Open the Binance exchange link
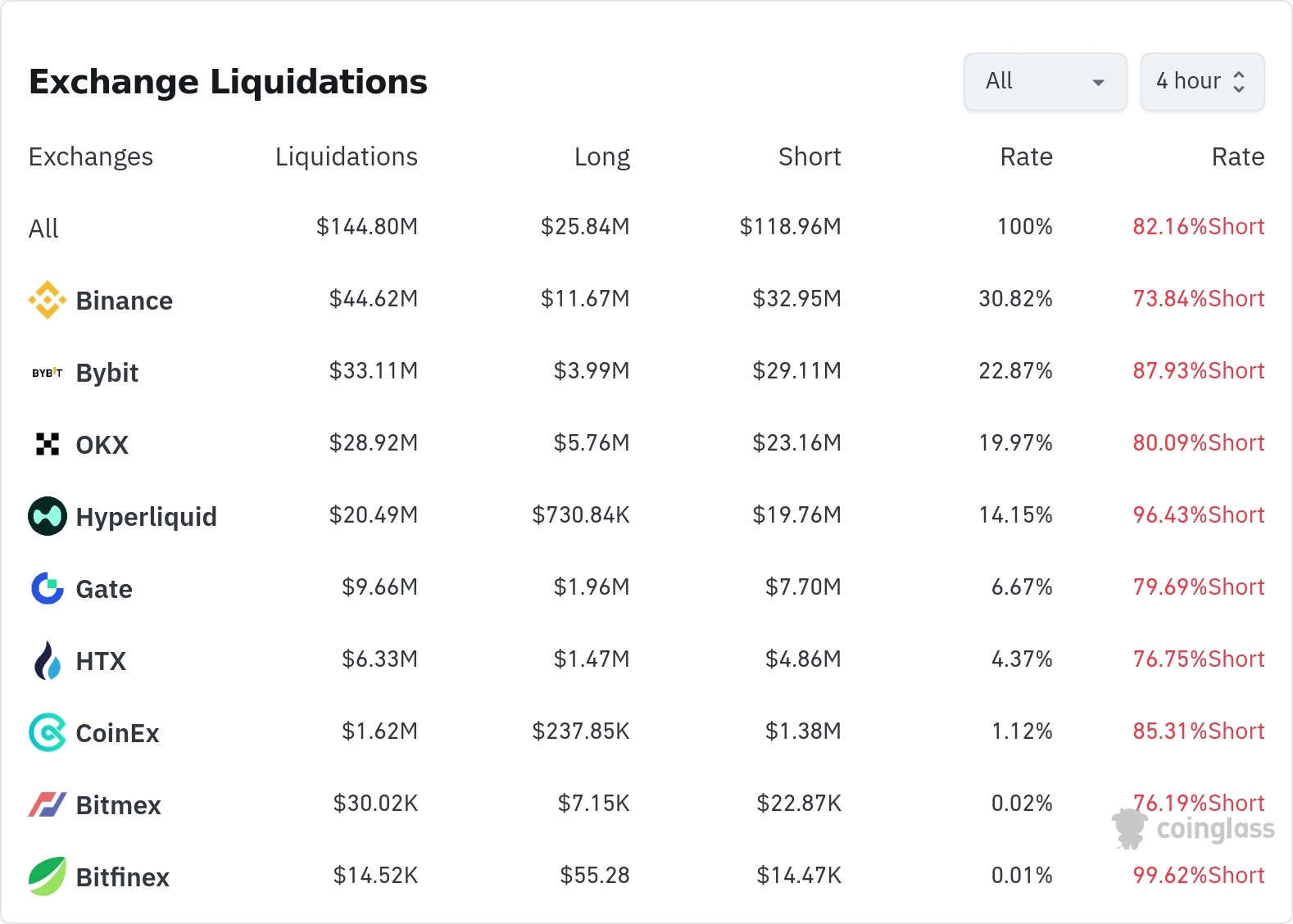Screen dimensions: 1293x924 pos(124,301)
